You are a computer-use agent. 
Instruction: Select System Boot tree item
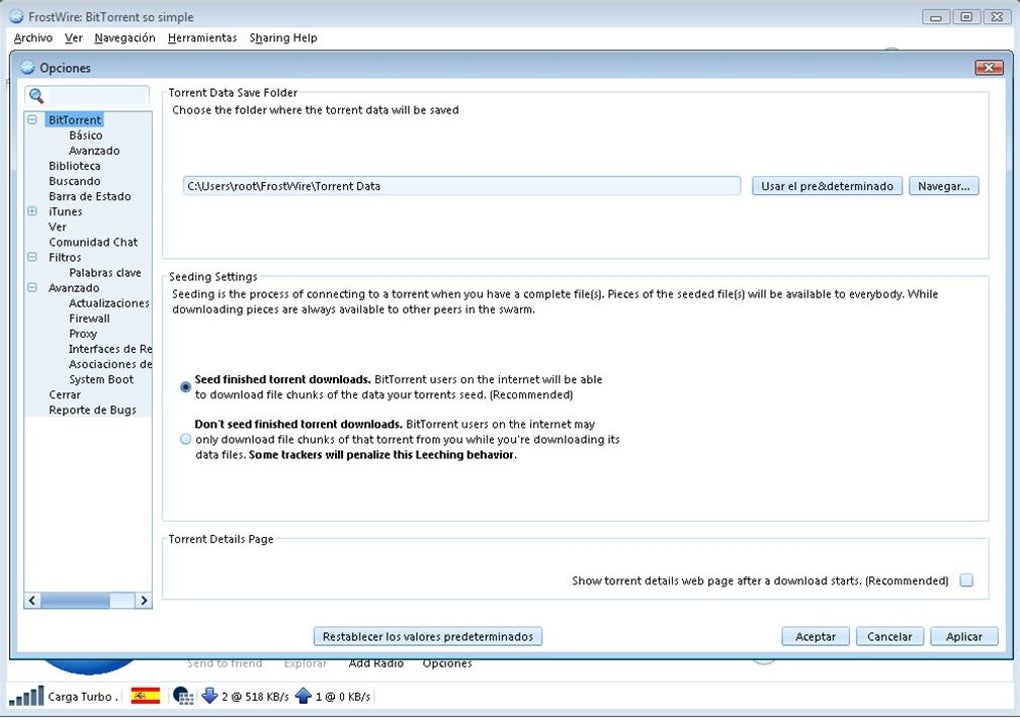click(x=101, y=379)
